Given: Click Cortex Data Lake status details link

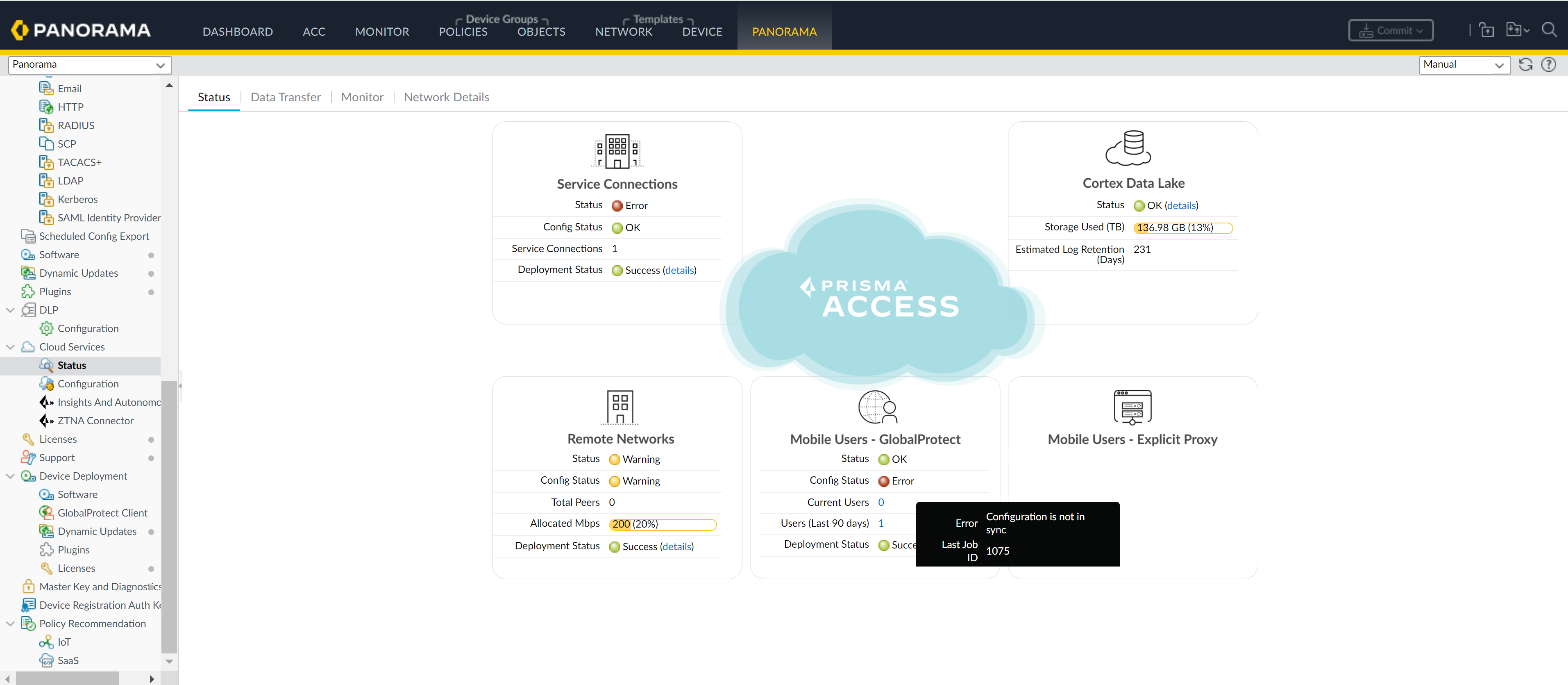Looking at the screenshot, I should (x=1181, y=206).
